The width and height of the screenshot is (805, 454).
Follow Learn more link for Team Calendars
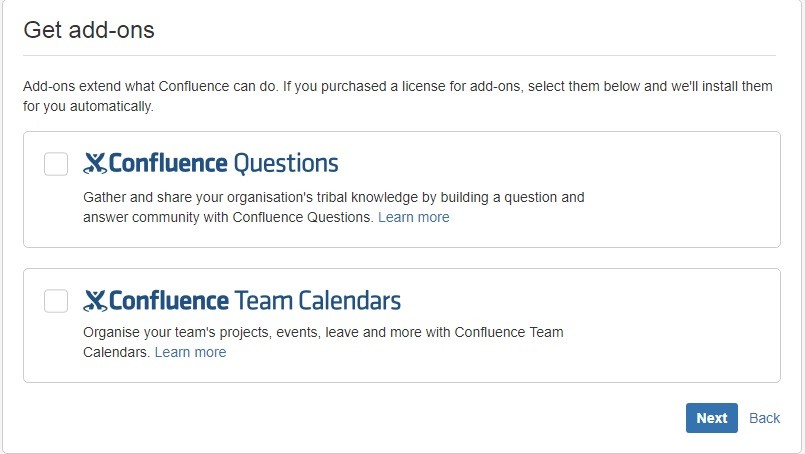click(x=190, y=352)
